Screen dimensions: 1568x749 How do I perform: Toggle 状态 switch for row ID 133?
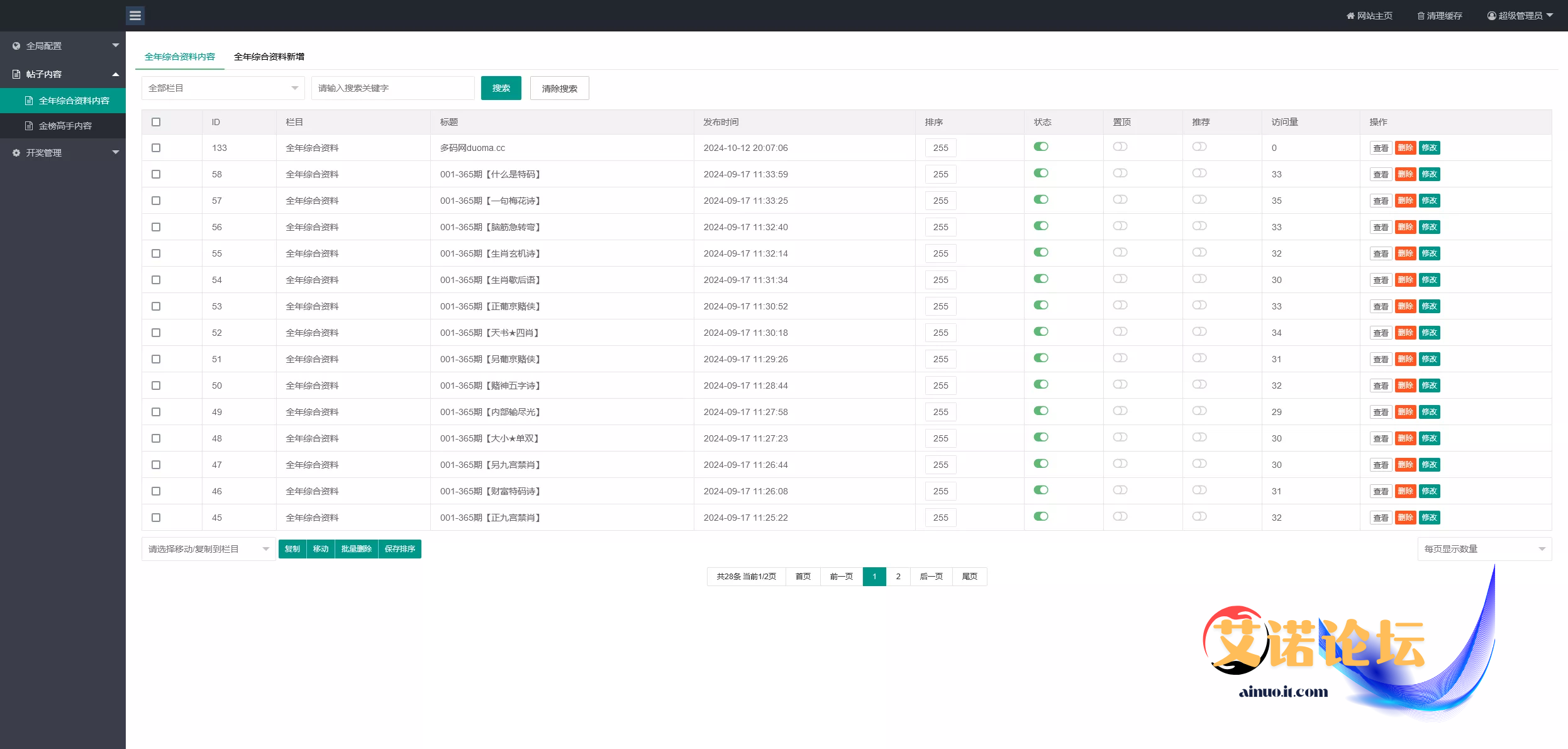(1041, 147)
